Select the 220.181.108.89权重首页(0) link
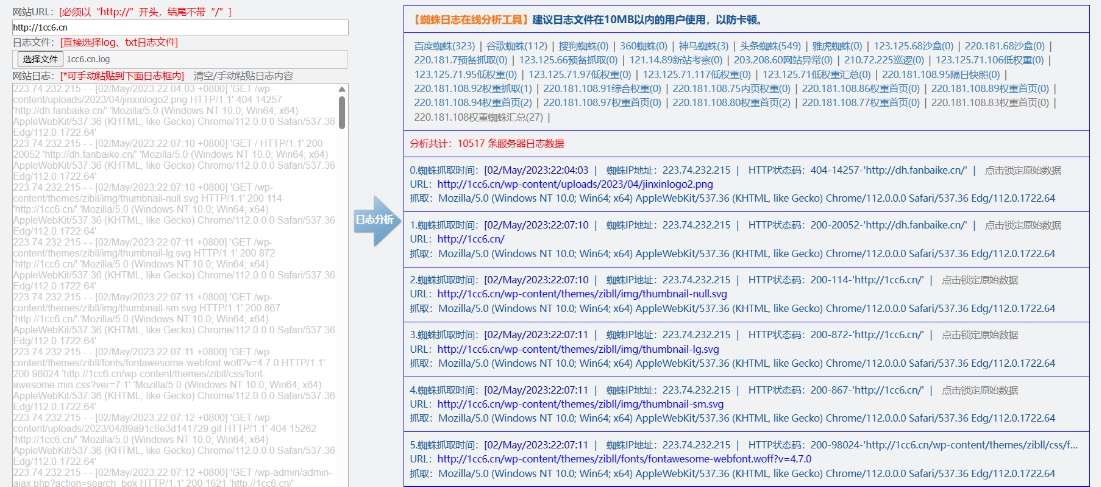This screenshot has height=487, width=1101. pos(990,88)
